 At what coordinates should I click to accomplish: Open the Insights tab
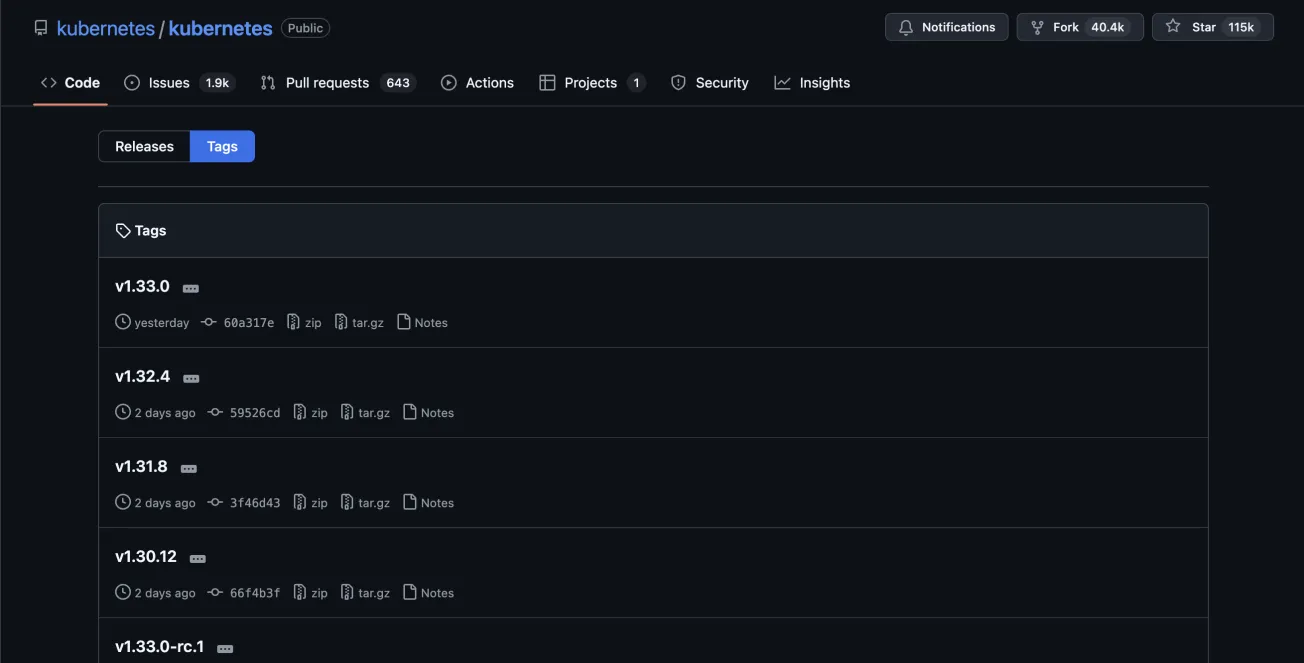[812, 83]
